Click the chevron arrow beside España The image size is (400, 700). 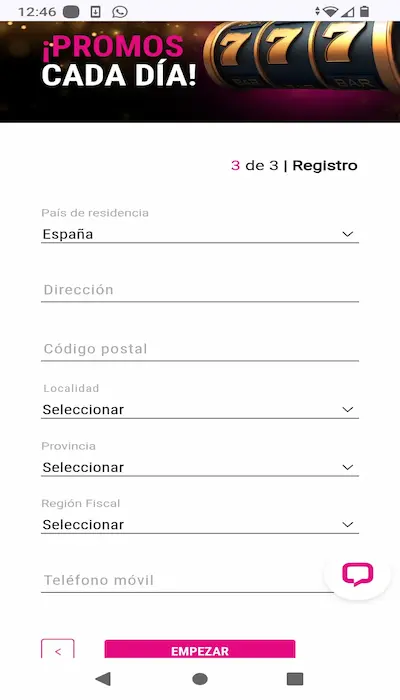pyautogui.click(x=347, y=234)
